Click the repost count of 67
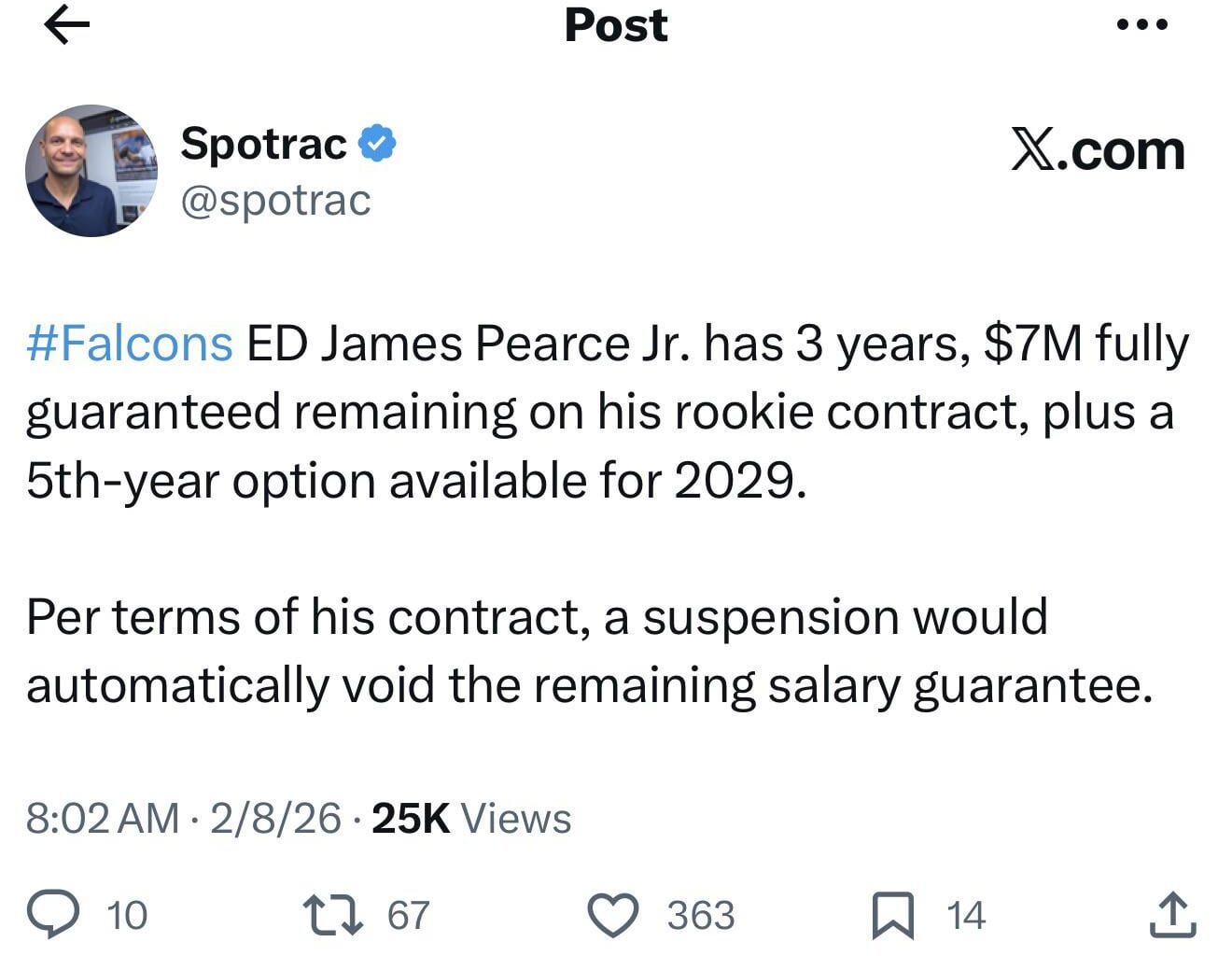This screenshot has width=1232, height=956. point(409,915)
